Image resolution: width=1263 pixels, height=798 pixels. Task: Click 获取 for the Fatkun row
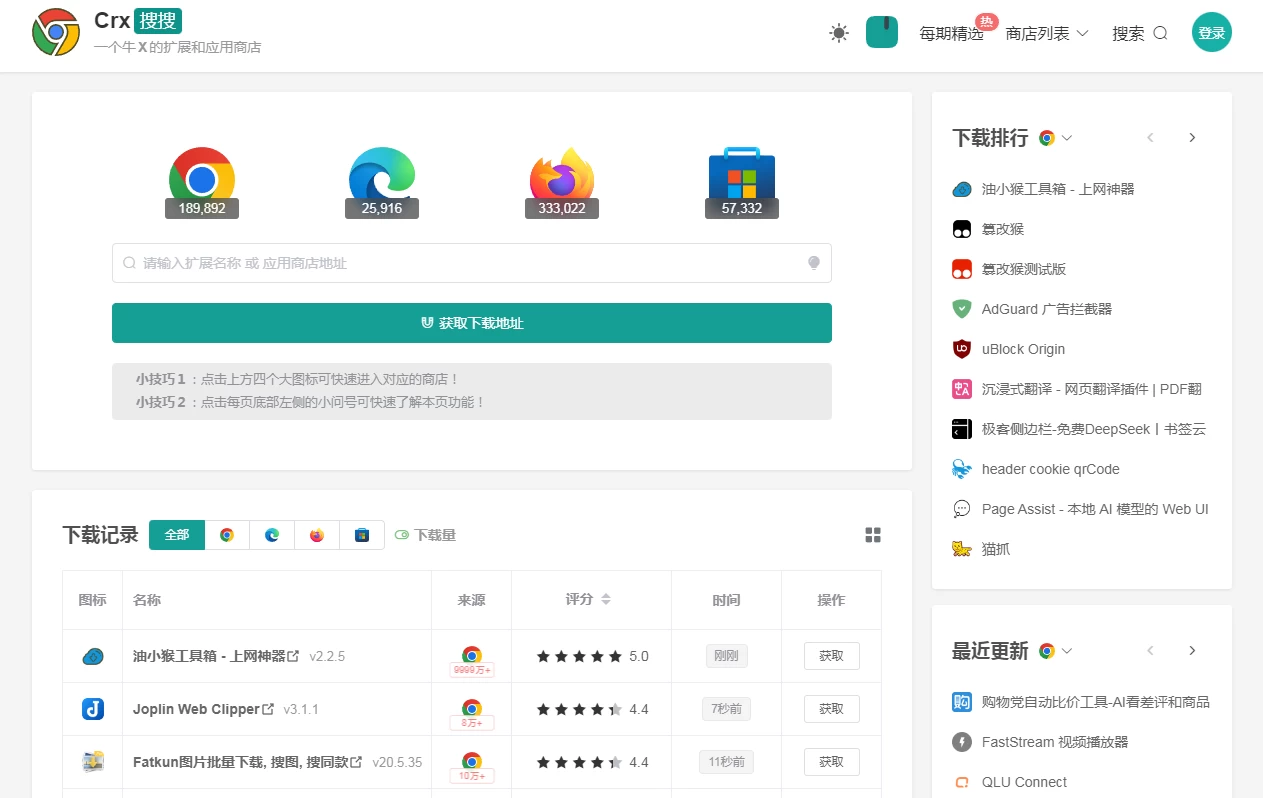coord(832,762)
